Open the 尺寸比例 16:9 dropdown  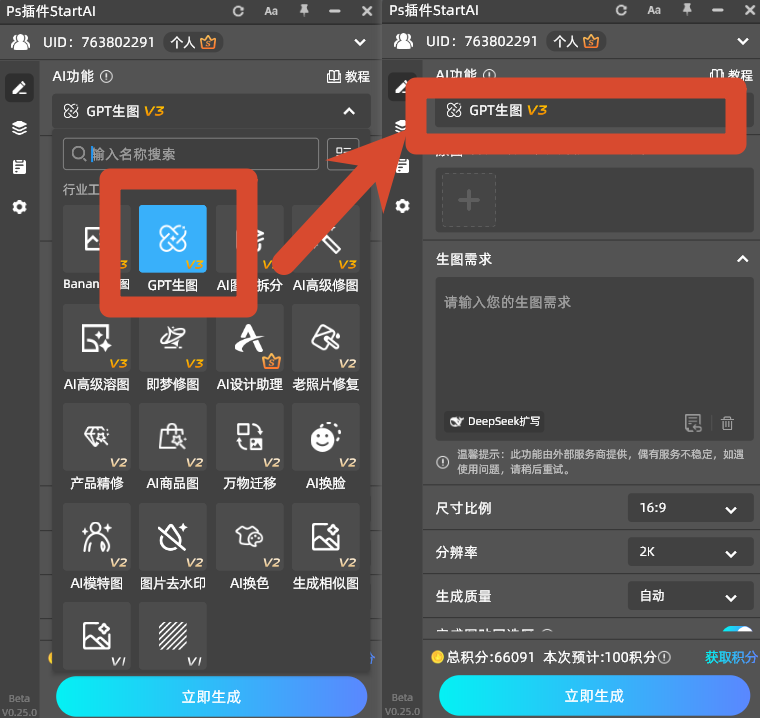point(690,508)
